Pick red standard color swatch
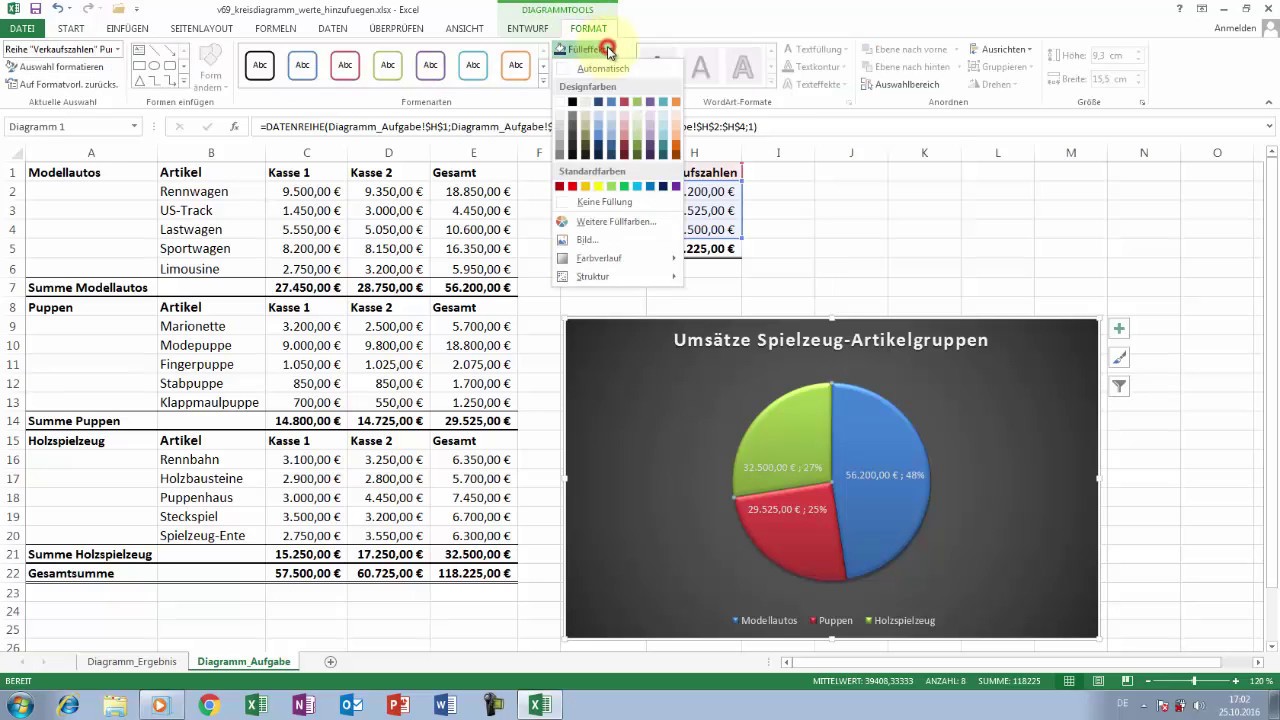Image resolution: width=1280 pixels, height=720 pixels. coord(572,187)
